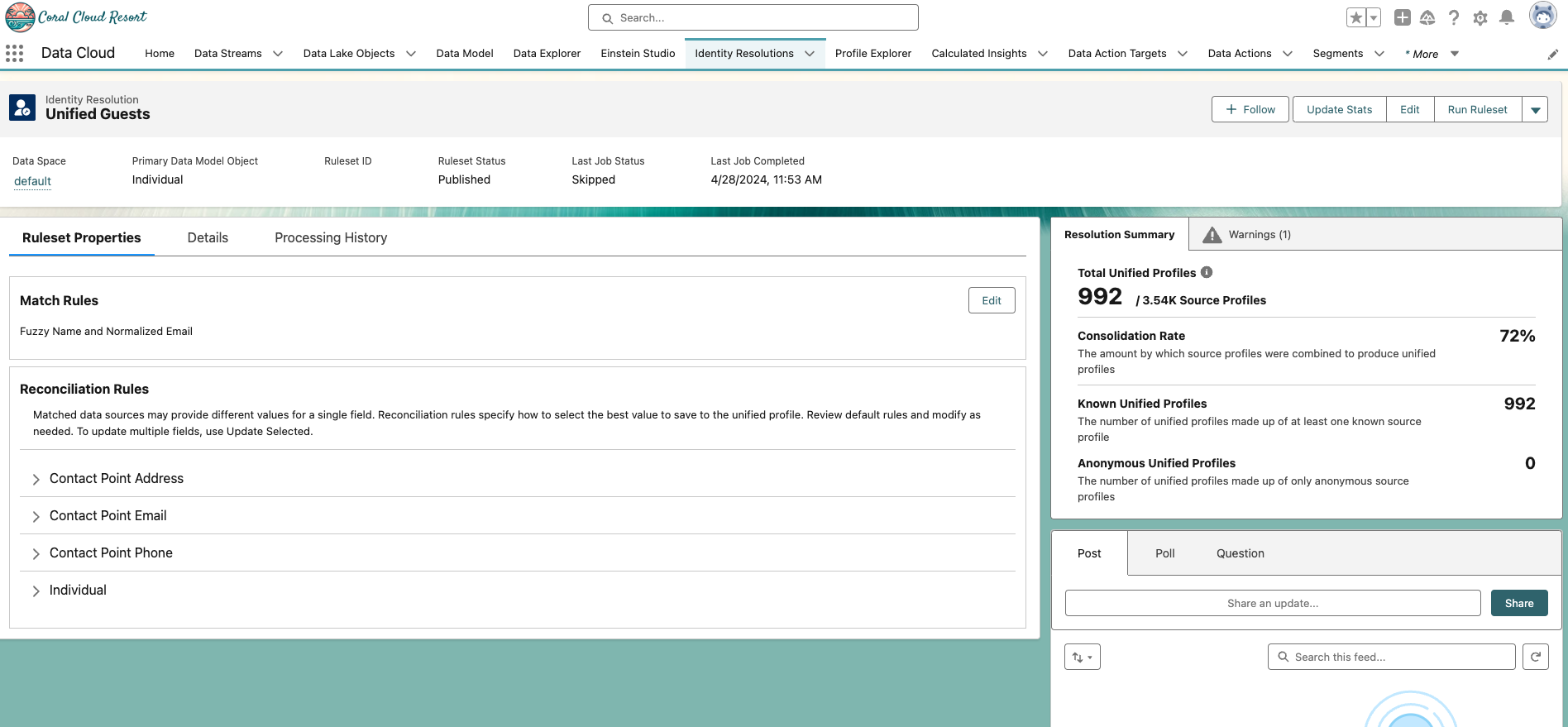
Task: Expand the Individual reconciliation rules
Action: click(x=36, y=591)
